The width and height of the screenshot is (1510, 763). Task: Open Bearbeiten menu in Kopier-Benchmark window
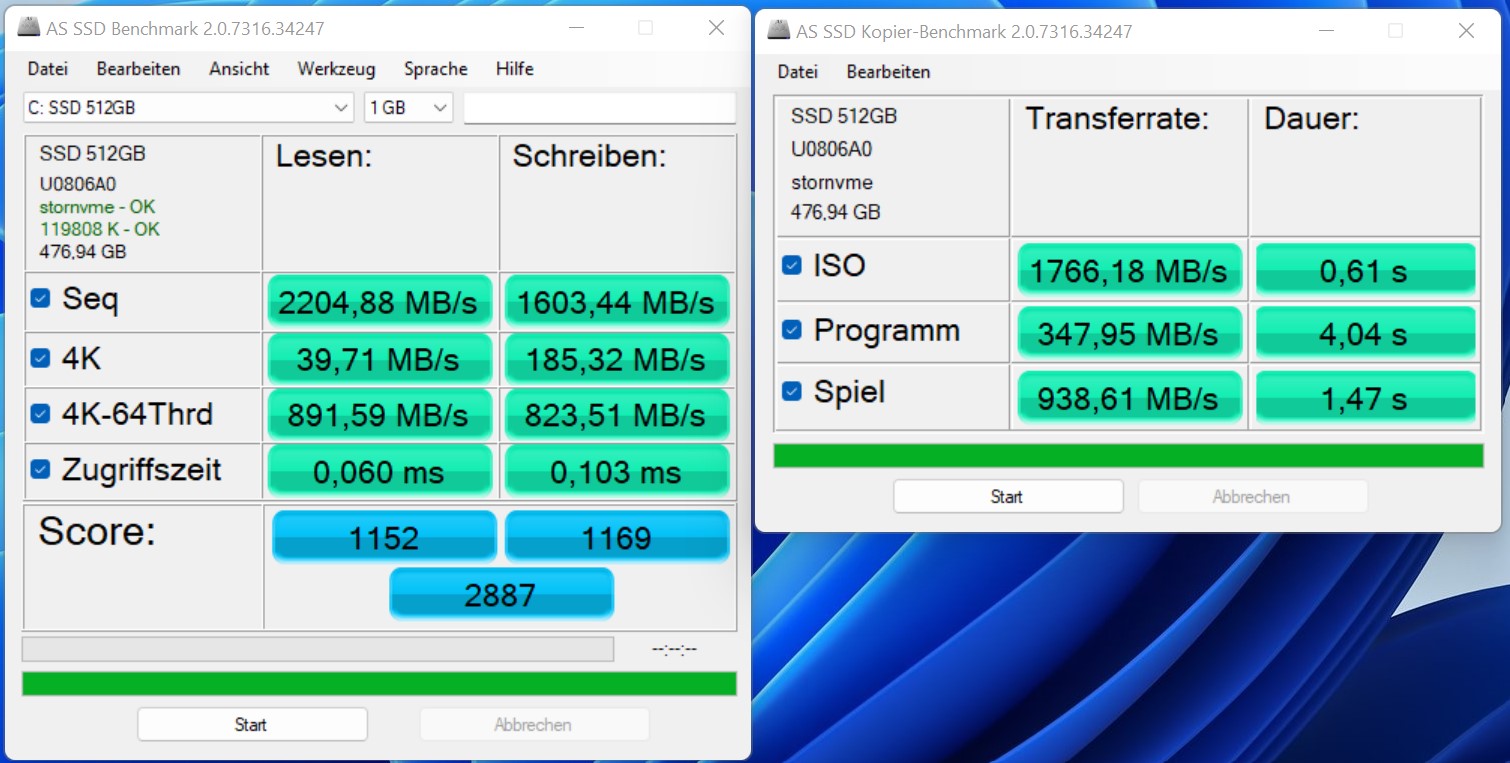[x=888, y=72]
